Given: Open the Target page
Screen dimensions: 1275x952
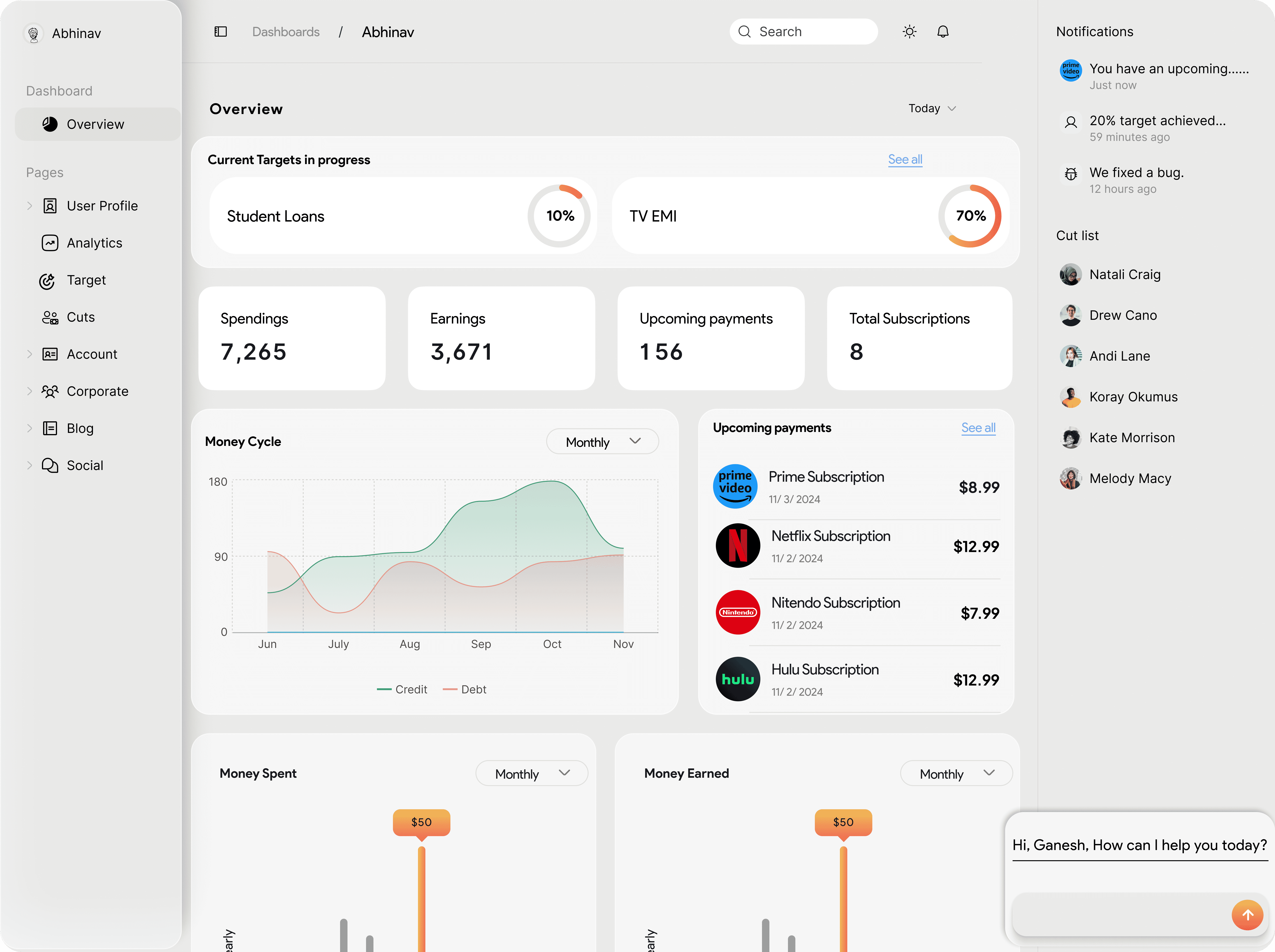Looking at the screenshot, I should [x=86, y=280].
